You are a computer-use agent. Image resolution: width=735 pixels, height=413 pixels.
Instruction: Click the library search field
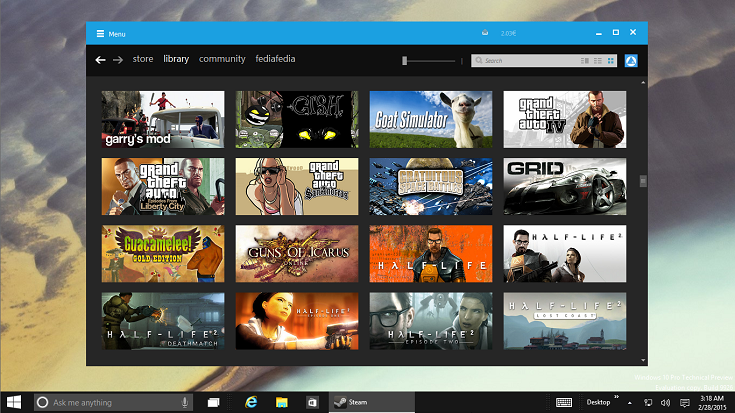pyautogui.click(x=525, y=61)
